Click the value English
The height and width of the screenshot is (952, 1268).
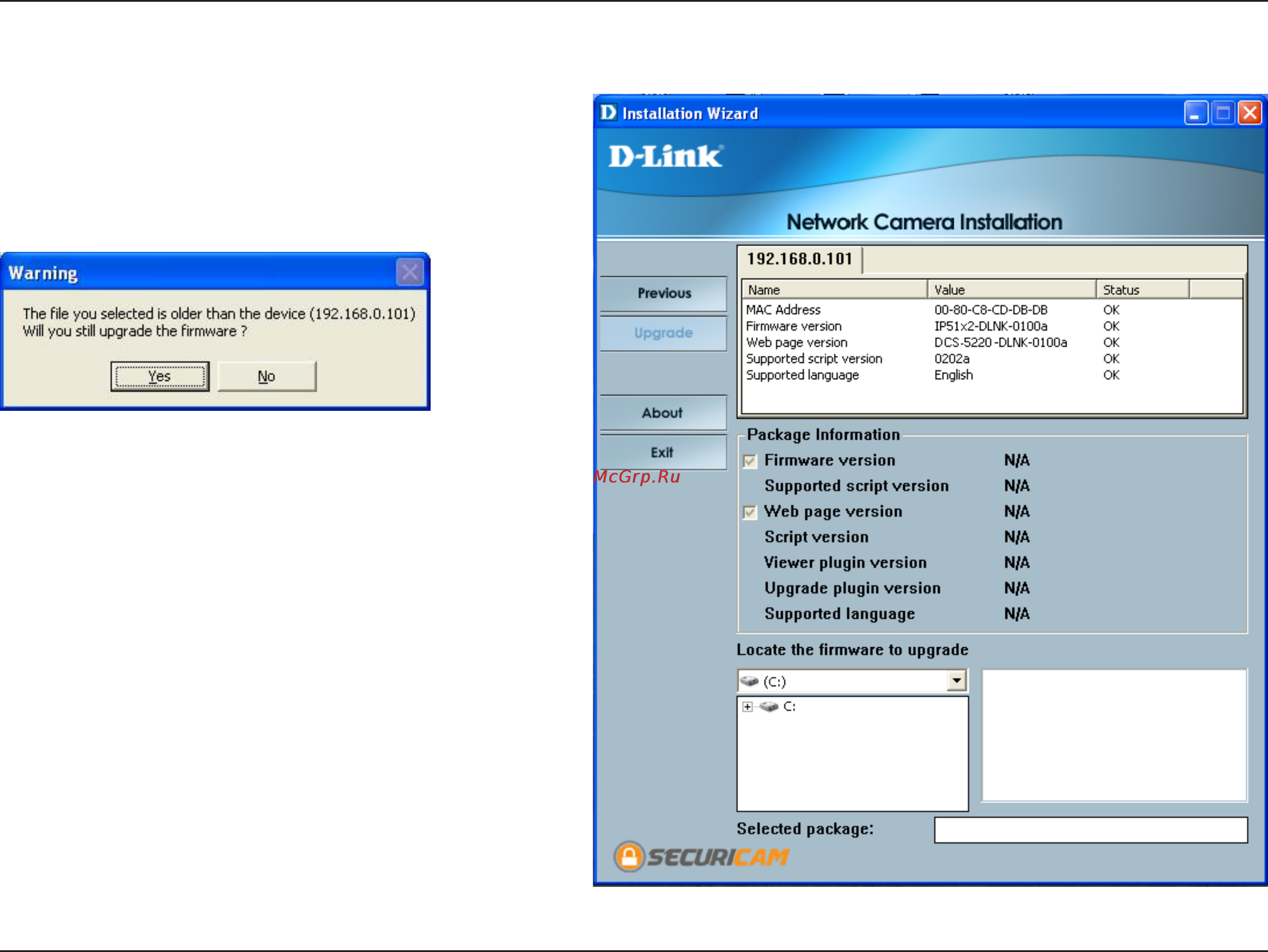pos(954,376)
